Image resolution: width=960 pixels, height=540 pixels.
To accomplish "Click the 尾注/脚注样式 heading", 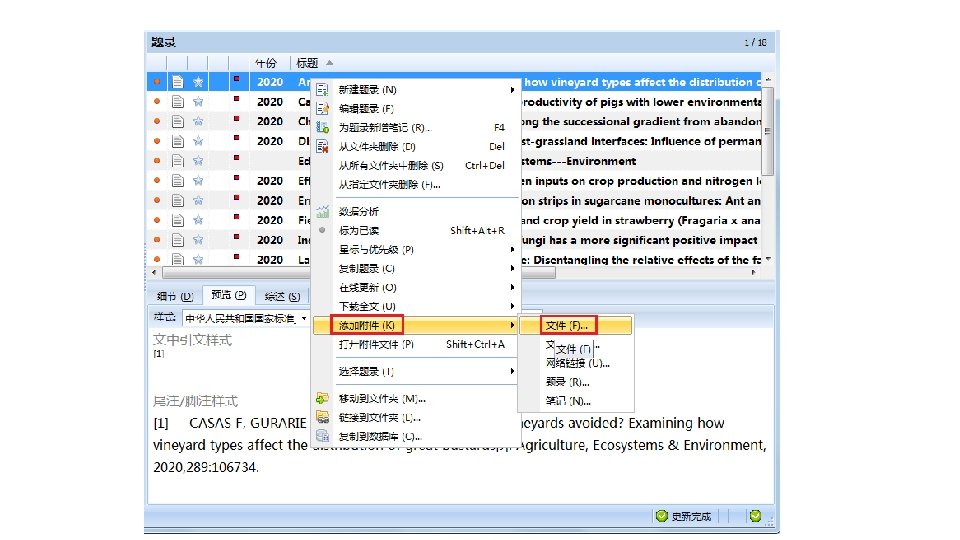I will (195, 401).
